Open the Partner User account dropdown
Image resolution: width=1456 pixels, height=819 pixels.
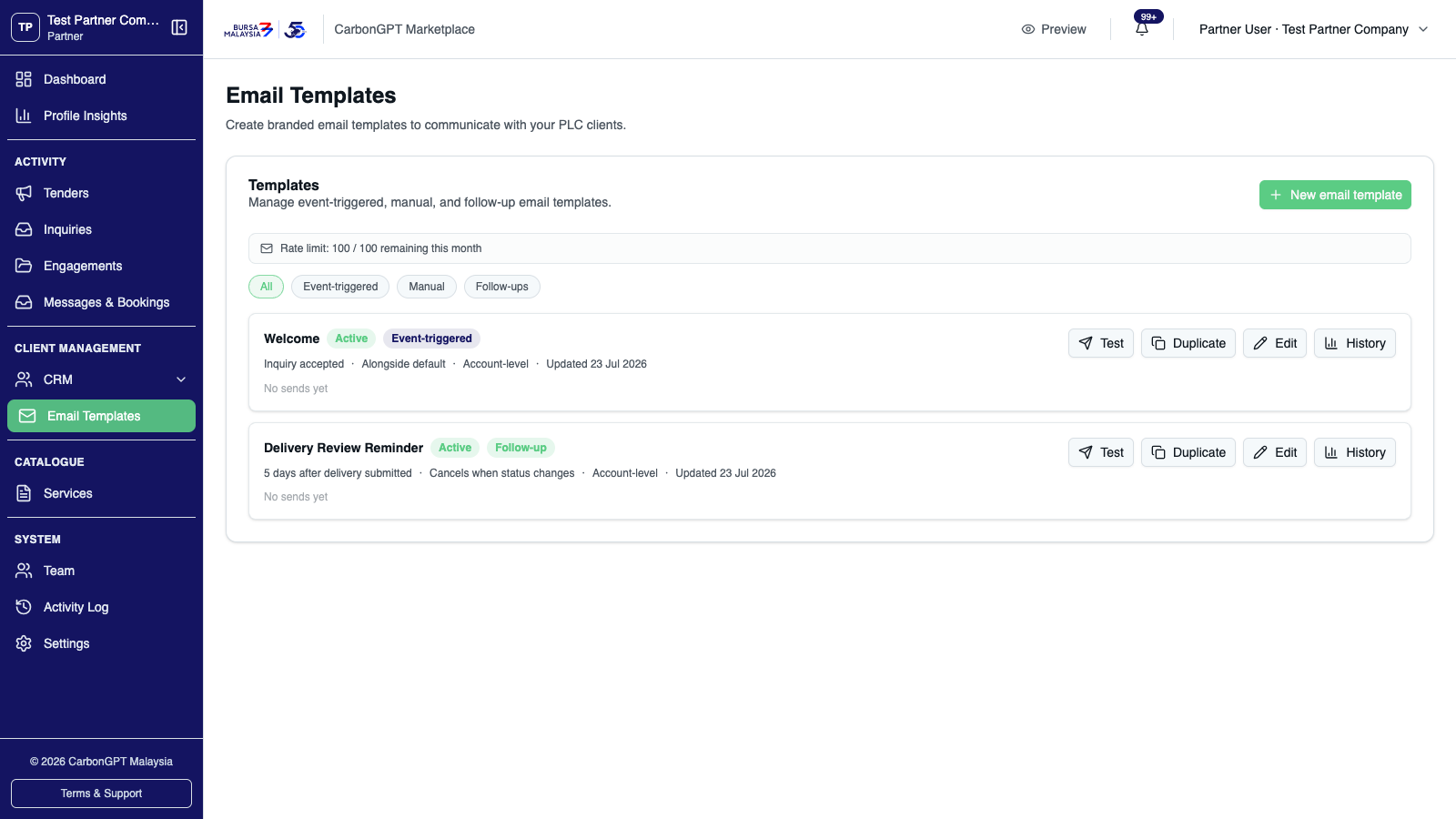click(x=1313, y=29)
